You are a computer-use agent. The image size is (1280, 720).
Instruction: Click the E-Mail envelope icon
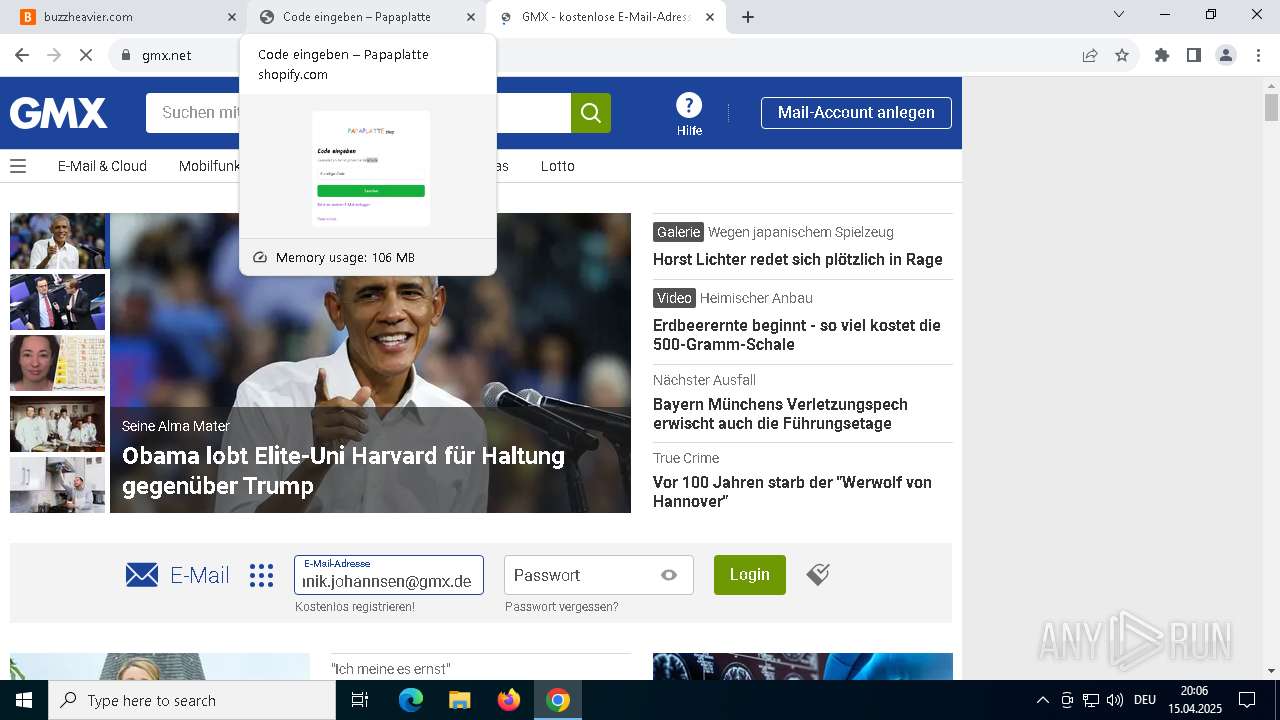(142, 575)
